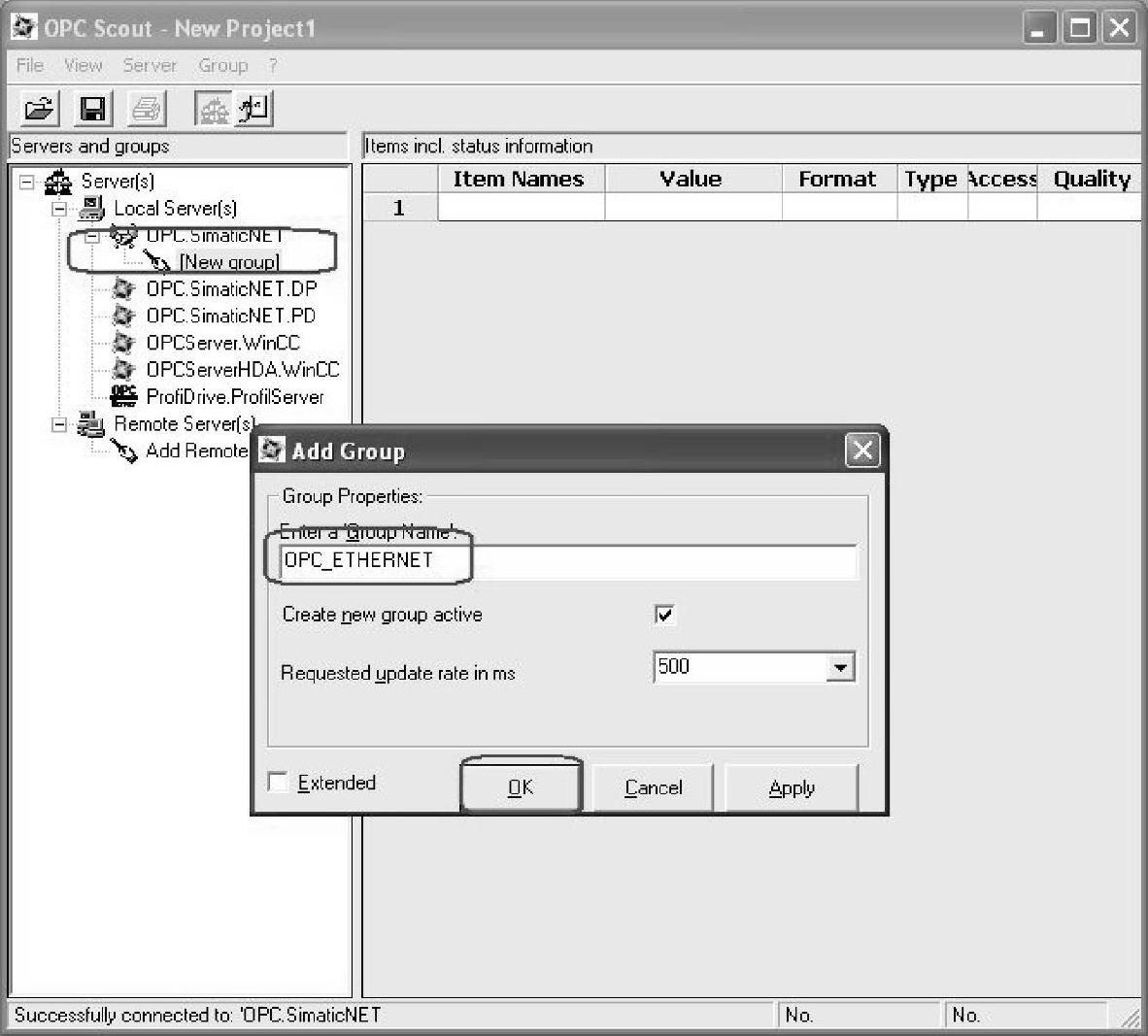Image resolution: width=1148 pixels, height=1036 pixels.
Task: Click the Add Group dialog title icon
Action: pyautogui.click(x=272, y=450)
